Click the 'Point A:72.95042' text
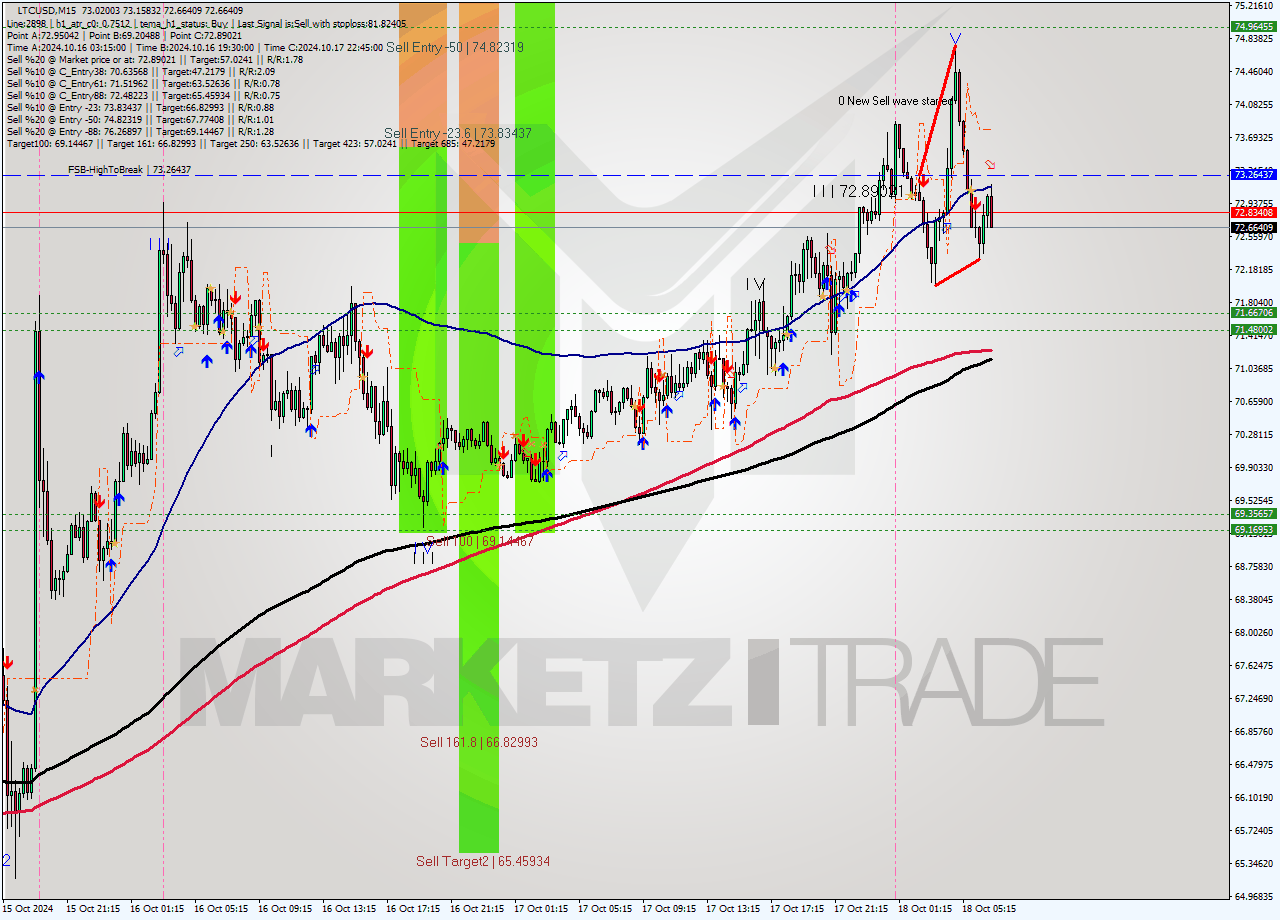 (42, 35)
